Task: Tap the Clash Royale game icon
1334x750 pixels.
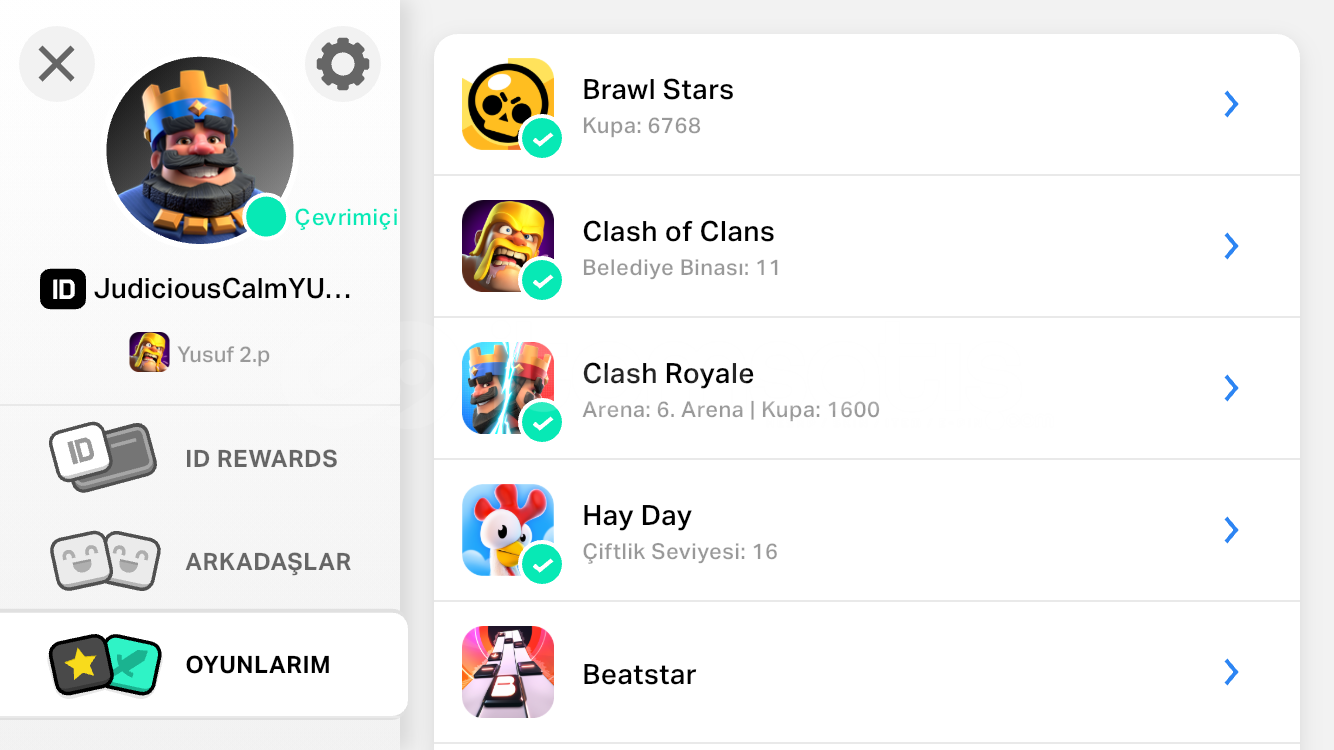Action: point(508,388)
